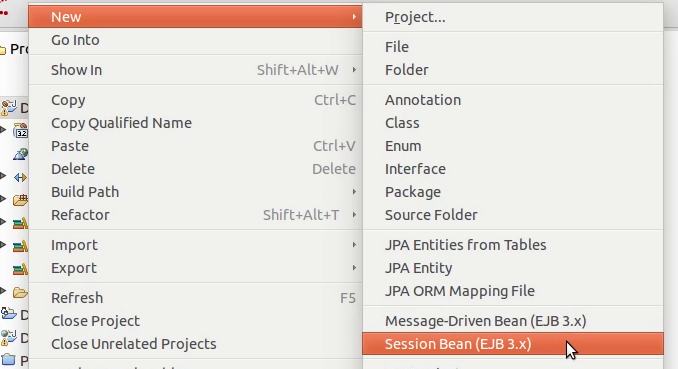Select Session Bean (EJB 3.x)
Screen dimensions: 678x369
pos(513,343)
